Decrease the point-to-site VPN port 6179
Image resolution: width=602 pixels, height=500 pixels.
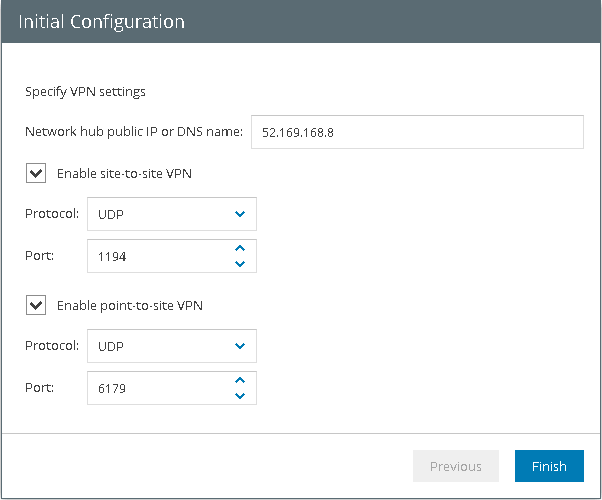pyautogui.click(x=239, y=396)
